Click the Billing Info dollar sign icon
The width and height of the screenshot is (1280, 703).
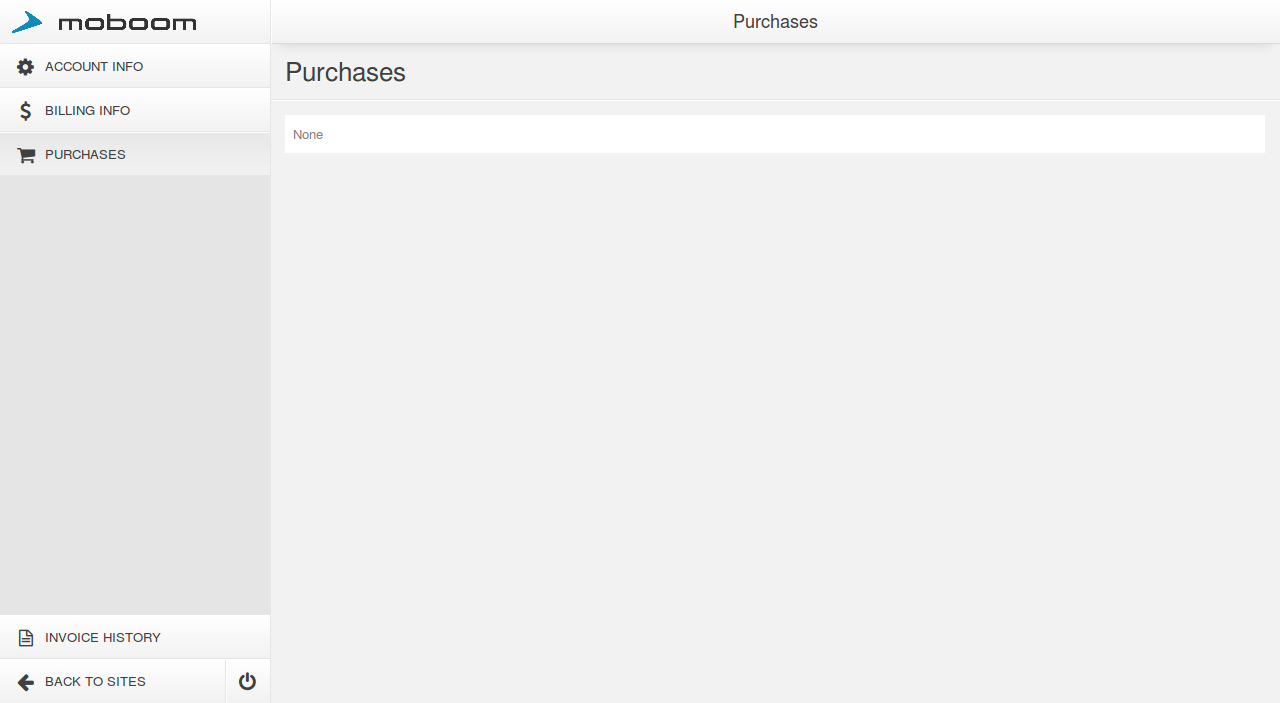[26, 111]
